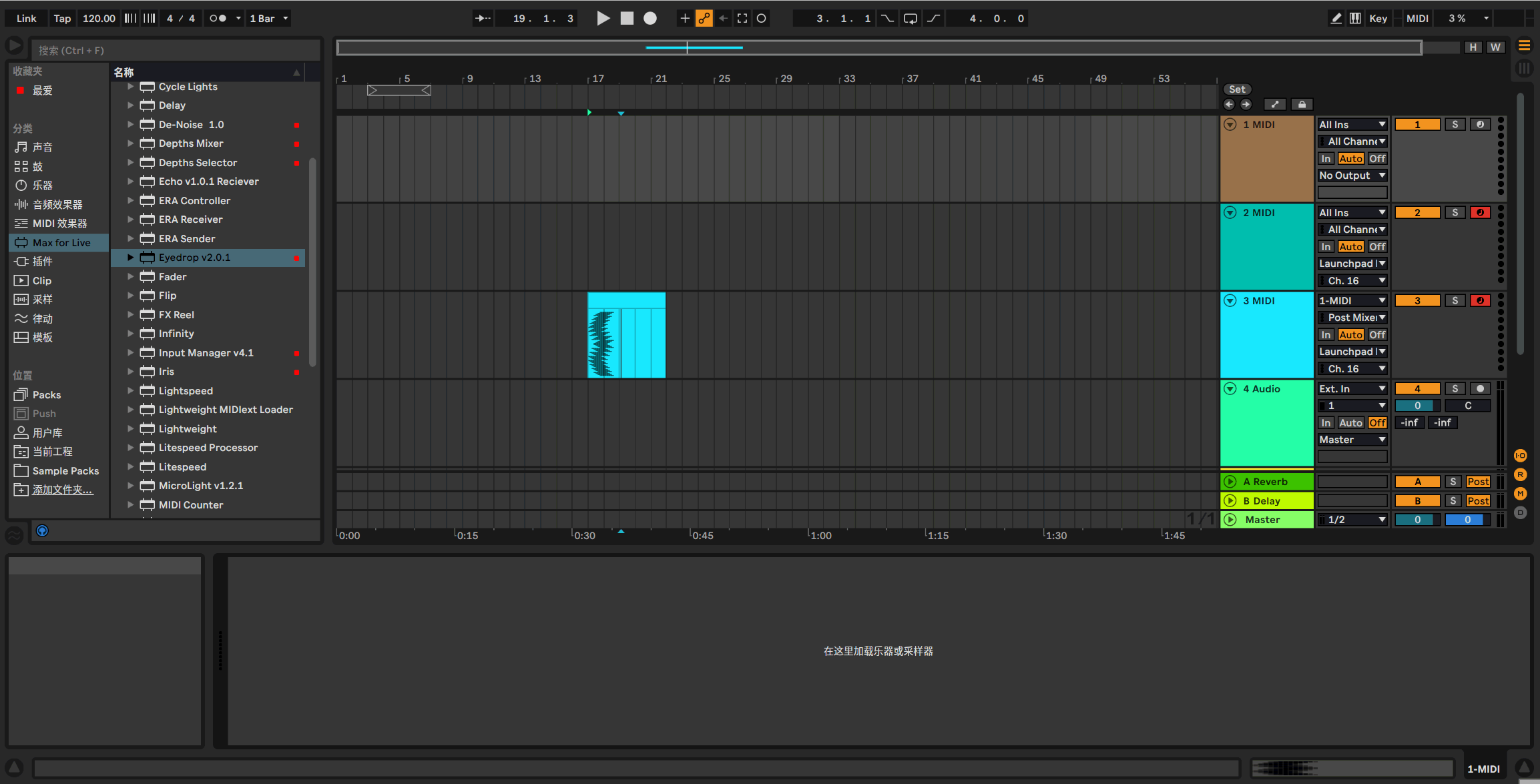Adjust the 4 Audio track volume slider

1417,405
